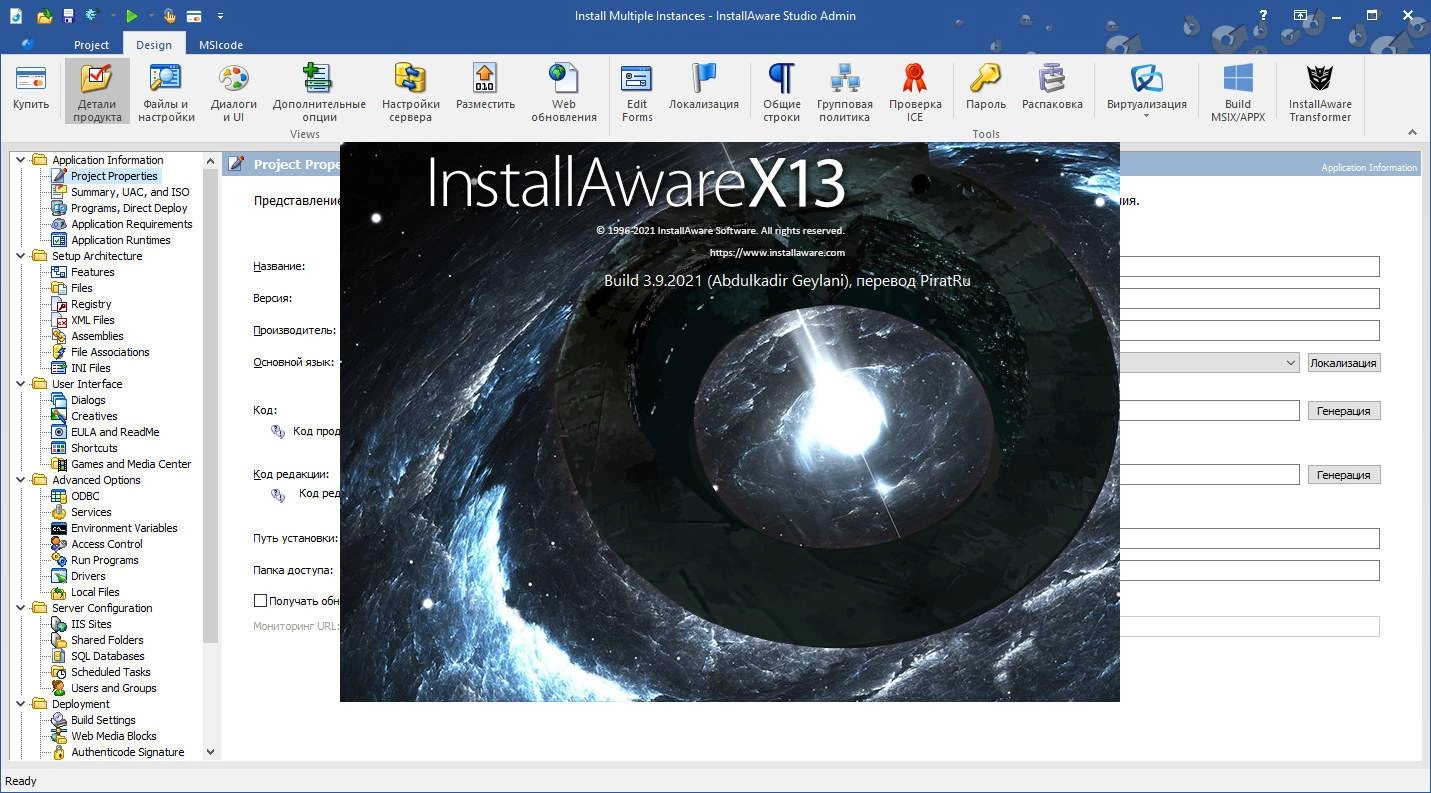This screenshot has width=1431, height=793.
Task: Open the Виртуализация dropdown
Action: [x=1146, y=91]
